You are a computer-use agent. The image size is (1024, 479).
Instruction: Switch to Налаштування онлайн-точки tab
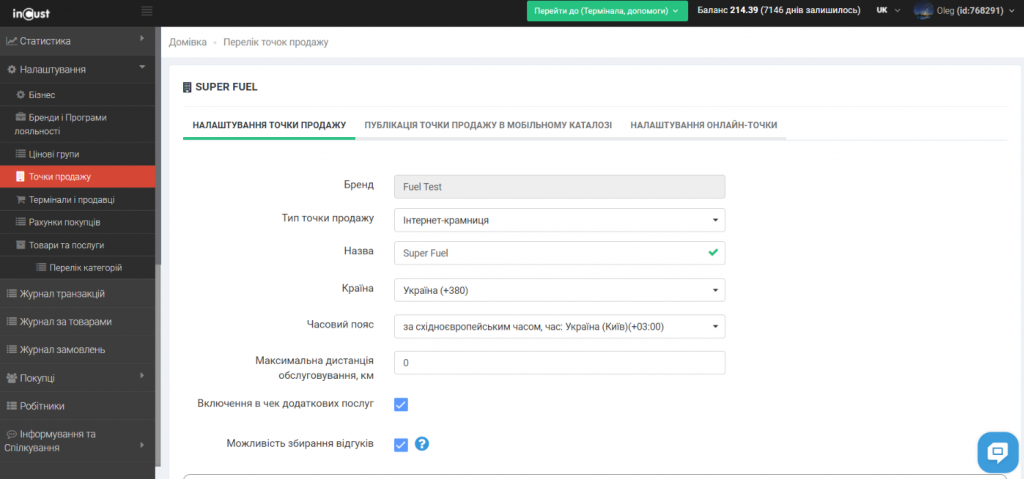tap(703, 126)
